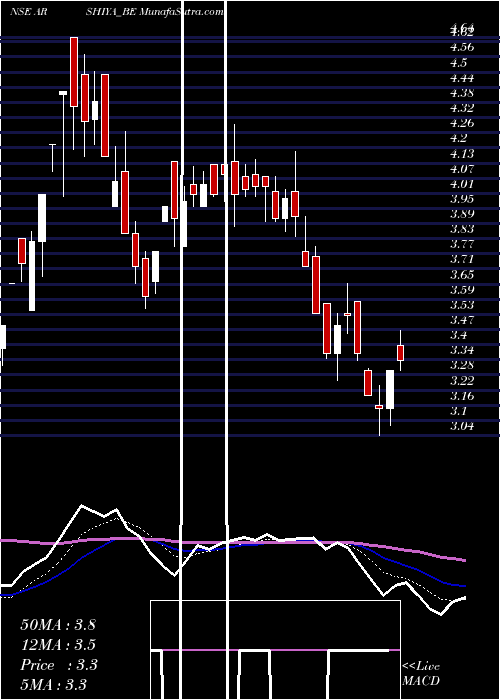Select the 4.13 price axis label
This screenshot has height=700, width=500.
click(x=462, y=154)
